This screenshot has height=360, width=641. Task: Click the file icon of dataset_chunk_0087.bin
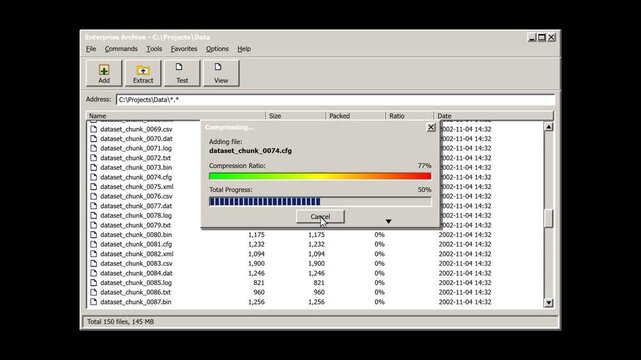pyautogui.click(x=94, y=302)
